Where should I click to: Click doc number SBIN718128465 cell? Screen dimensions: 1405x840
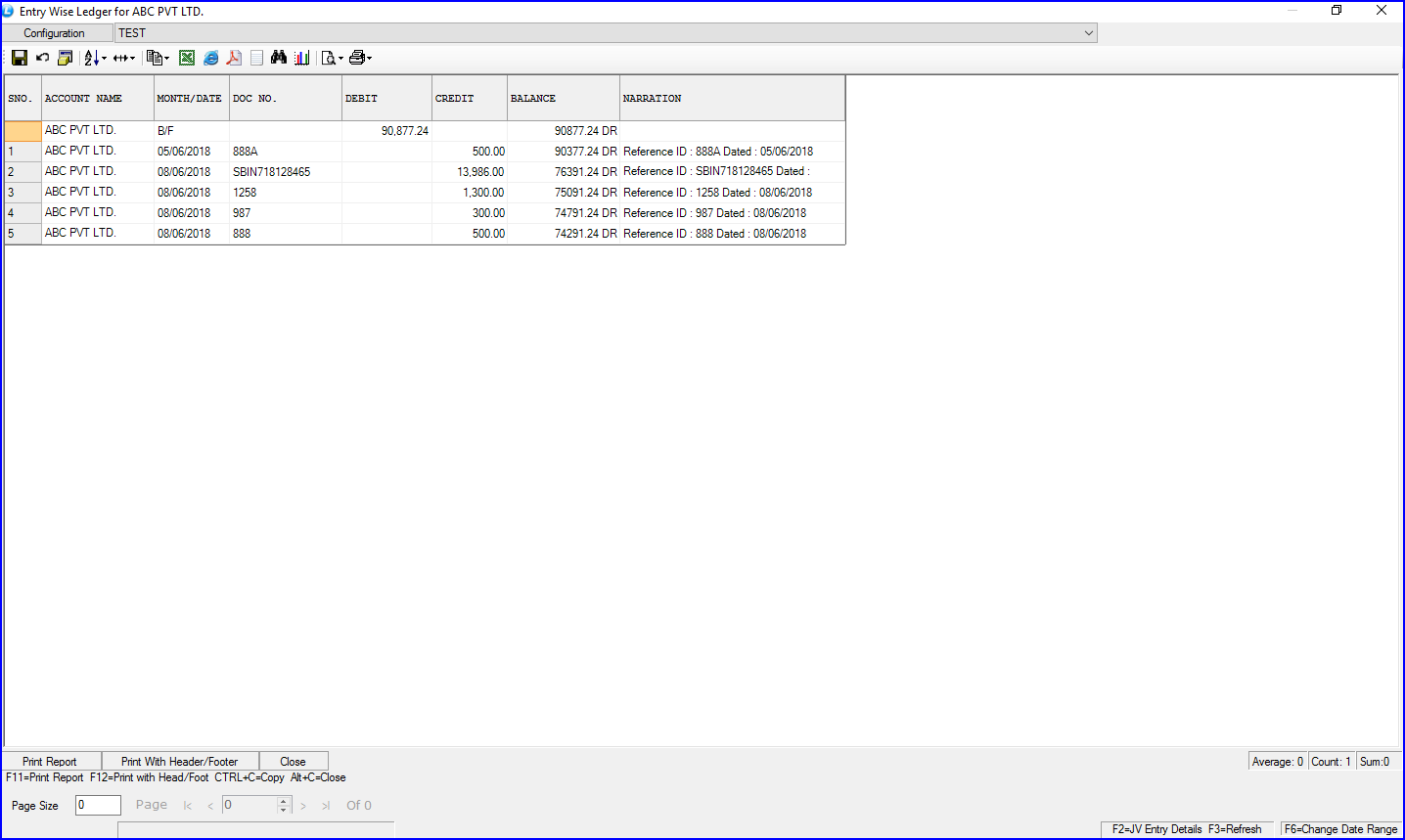point(286,172)
